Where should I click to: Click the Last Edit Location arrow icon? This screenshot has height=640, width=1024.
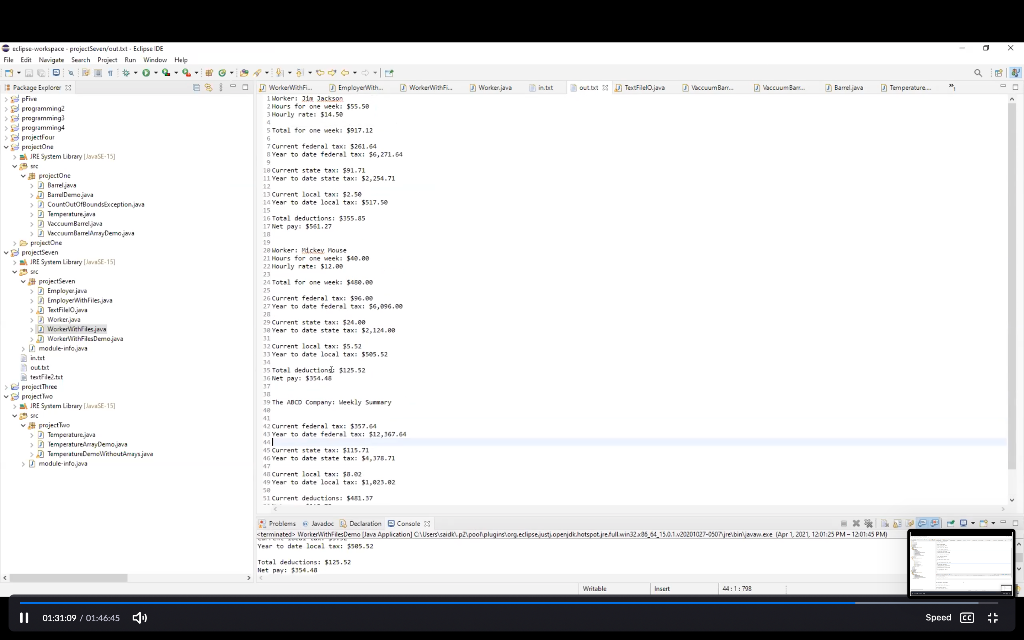click(x=320, y=73)
